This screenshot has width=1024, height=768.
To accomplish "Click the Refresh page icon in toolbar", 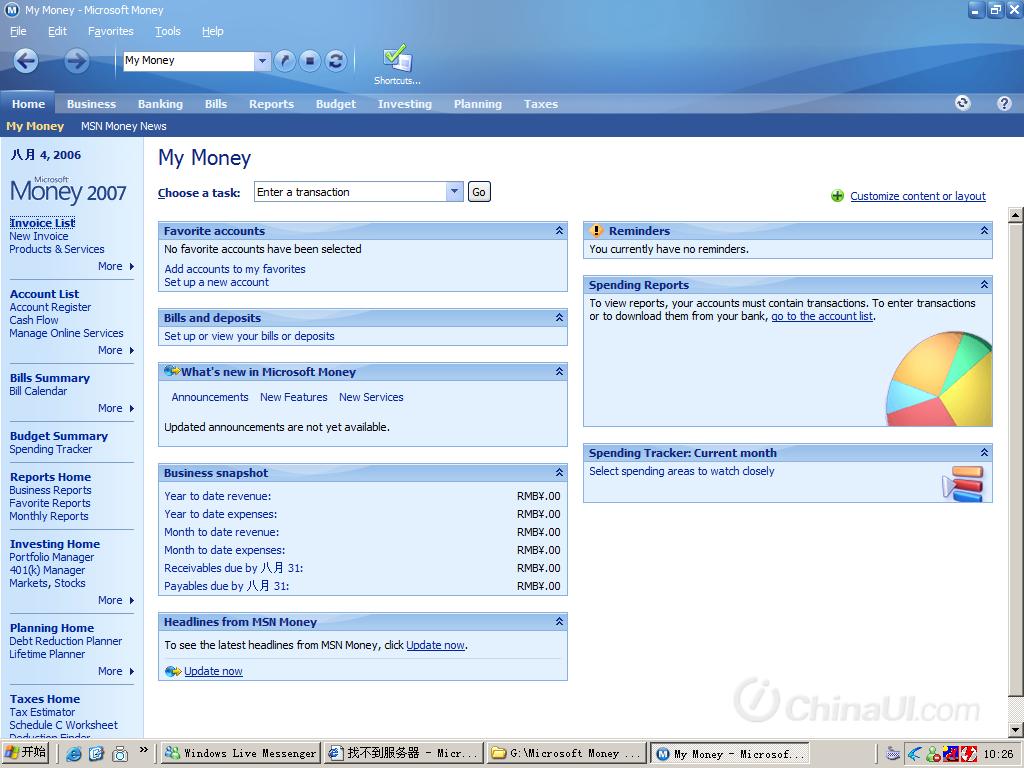I will (336, 61).
